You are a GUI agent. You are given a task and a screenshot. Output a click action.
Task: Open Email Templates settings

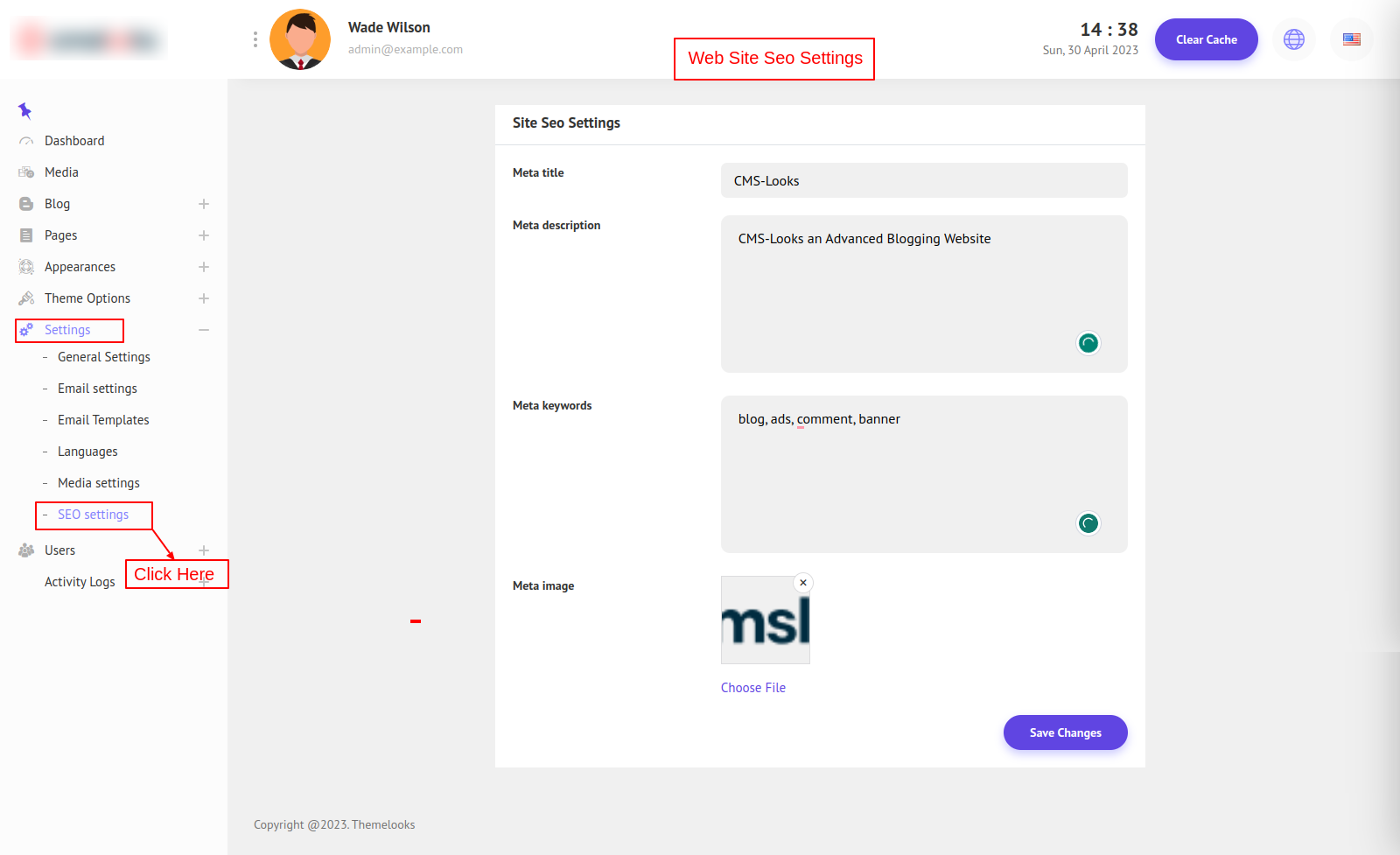[x=103, y=420]
